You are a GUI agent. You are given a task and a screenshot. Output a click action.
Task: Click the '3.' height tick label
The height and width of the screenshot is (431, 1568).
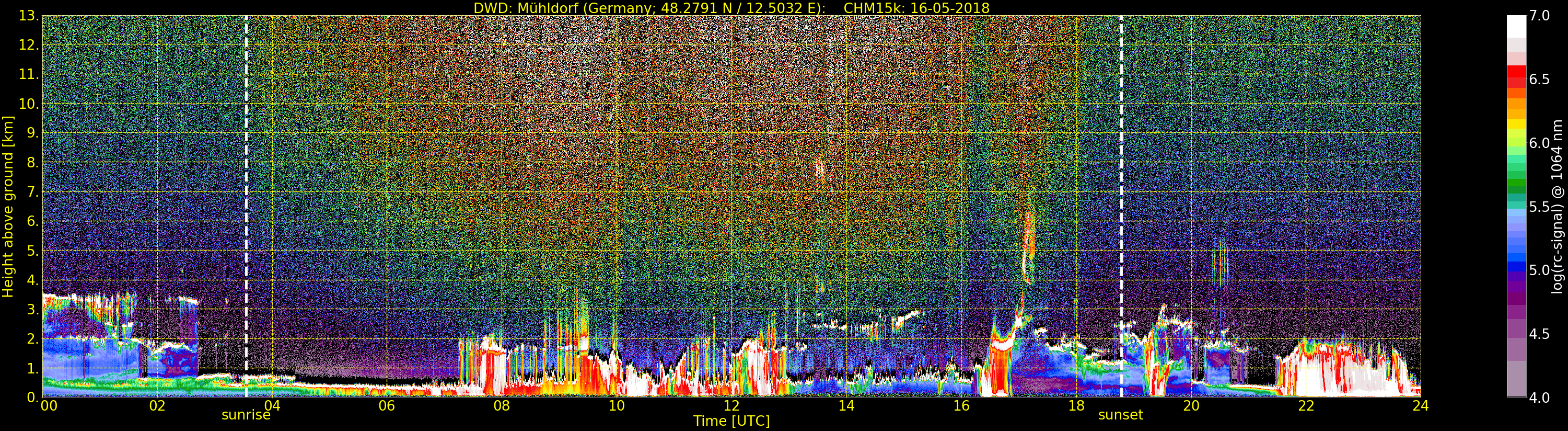coord(32,309)
